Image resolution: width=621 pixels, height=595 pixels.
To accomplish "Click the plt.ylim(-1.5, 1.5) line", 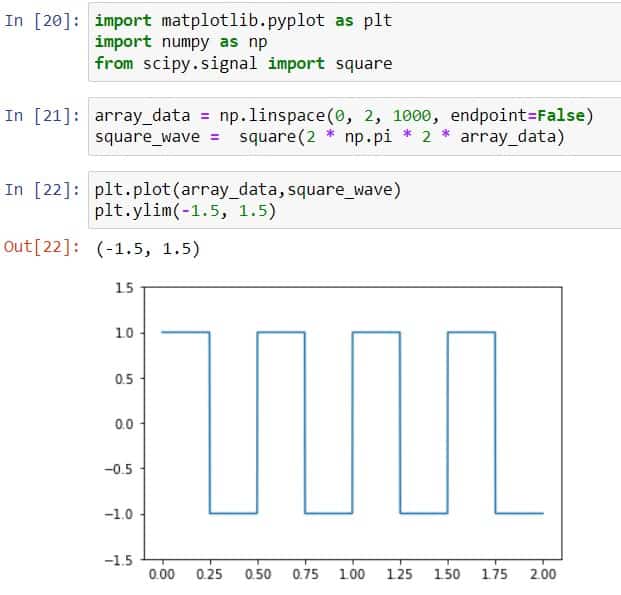I will point(185,211).
